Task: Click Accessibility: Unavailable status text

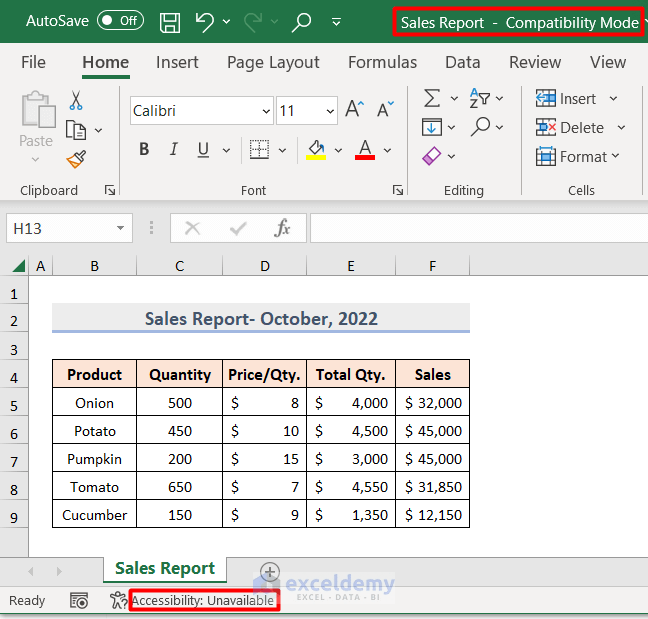Action: tap(202, 600)
